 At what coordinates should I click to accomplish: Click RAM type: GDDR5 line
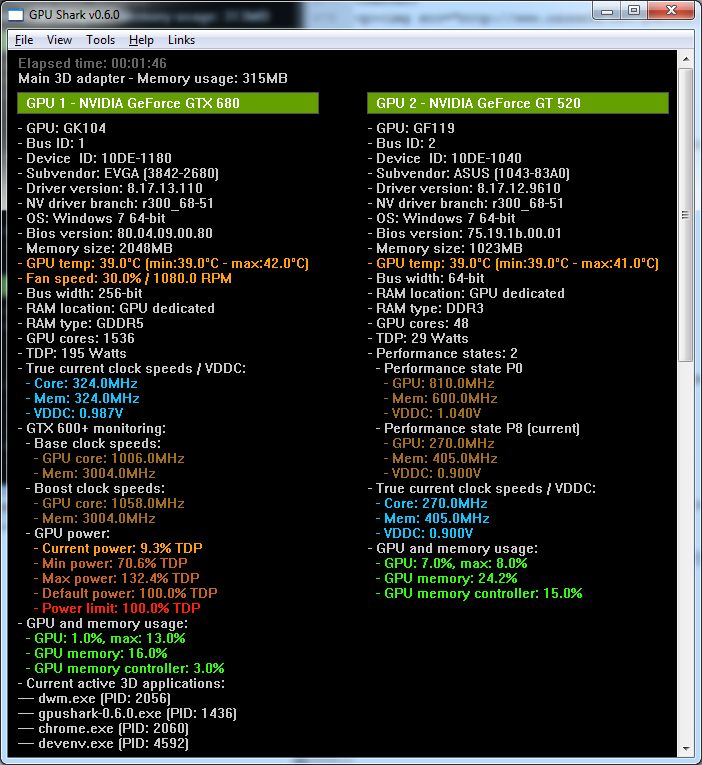(x=80, y=323)
